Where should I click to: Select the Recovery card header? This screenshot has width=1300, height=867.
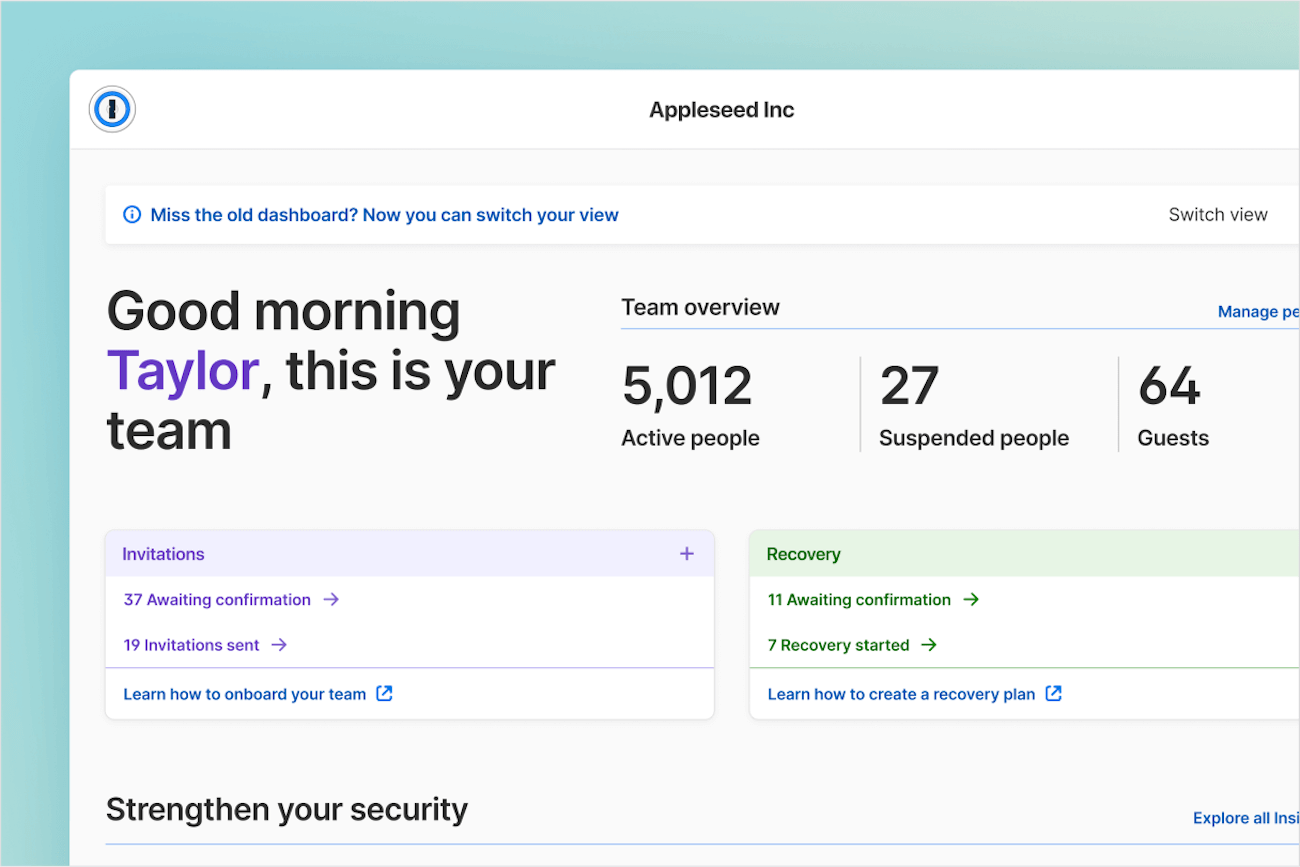click(x=803, y=553)
